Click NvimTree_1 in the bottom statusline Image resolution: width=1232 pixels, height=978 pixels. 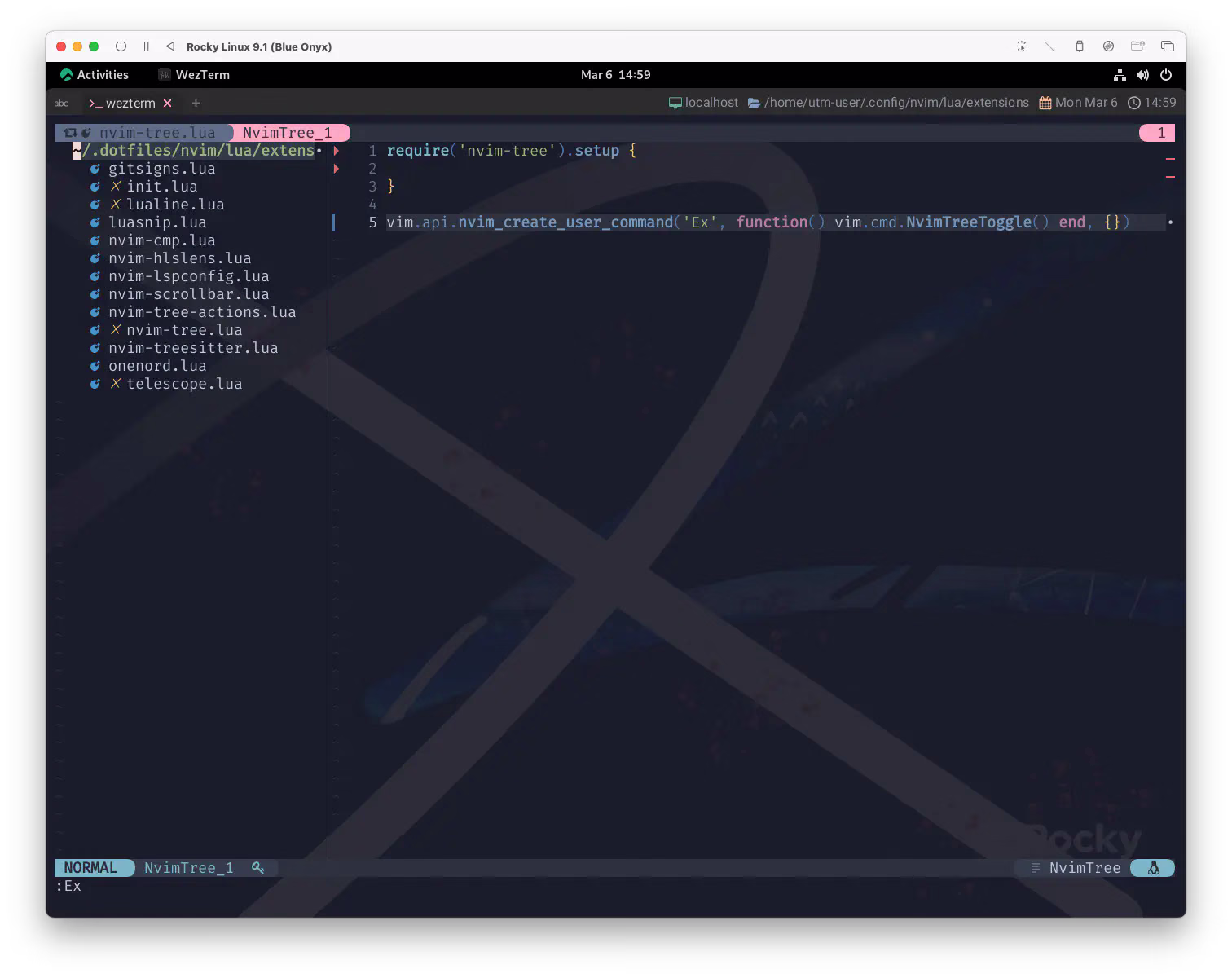pos(188,868)
